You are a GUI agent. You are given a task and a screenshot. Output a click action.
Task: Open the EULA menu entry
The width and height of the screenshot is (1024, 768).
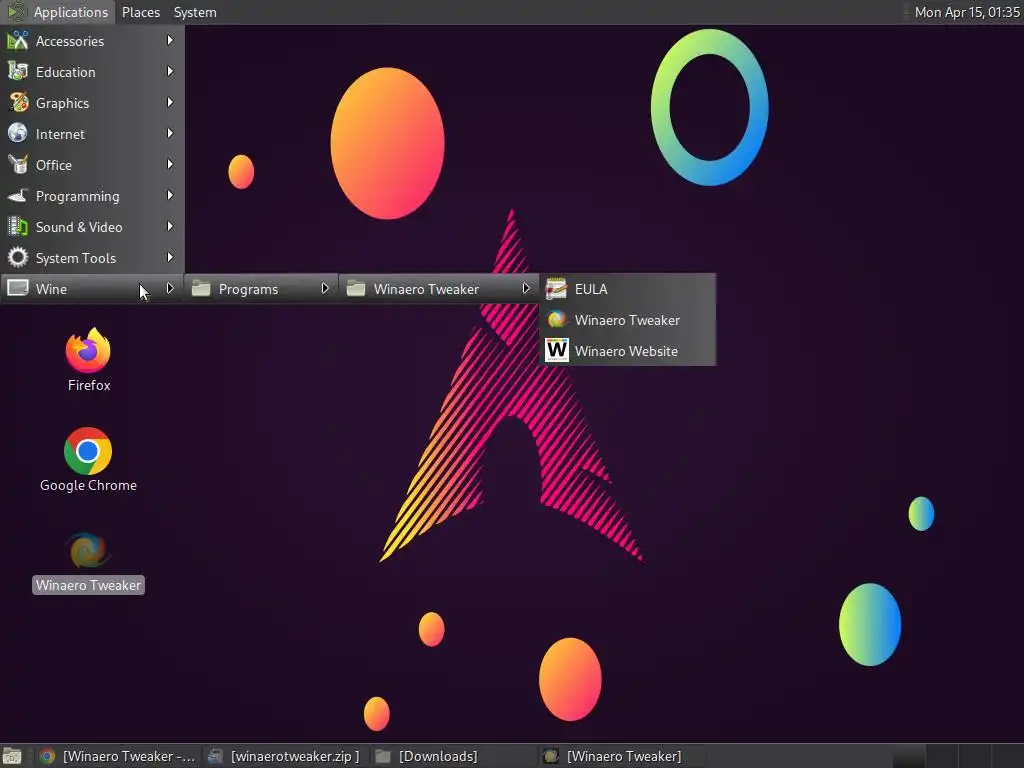[628, 289]
